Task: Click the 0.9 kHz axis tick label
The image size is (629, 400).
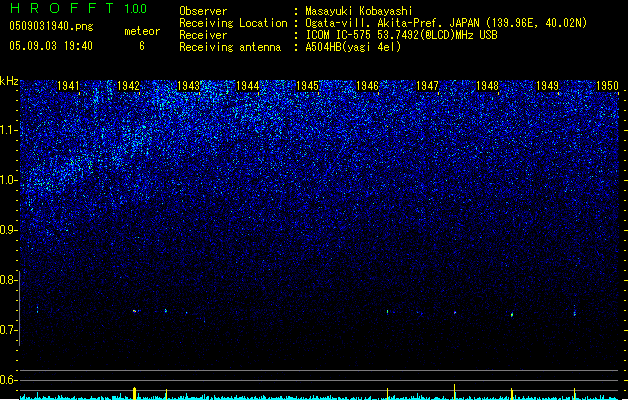Action: [8, 230]
